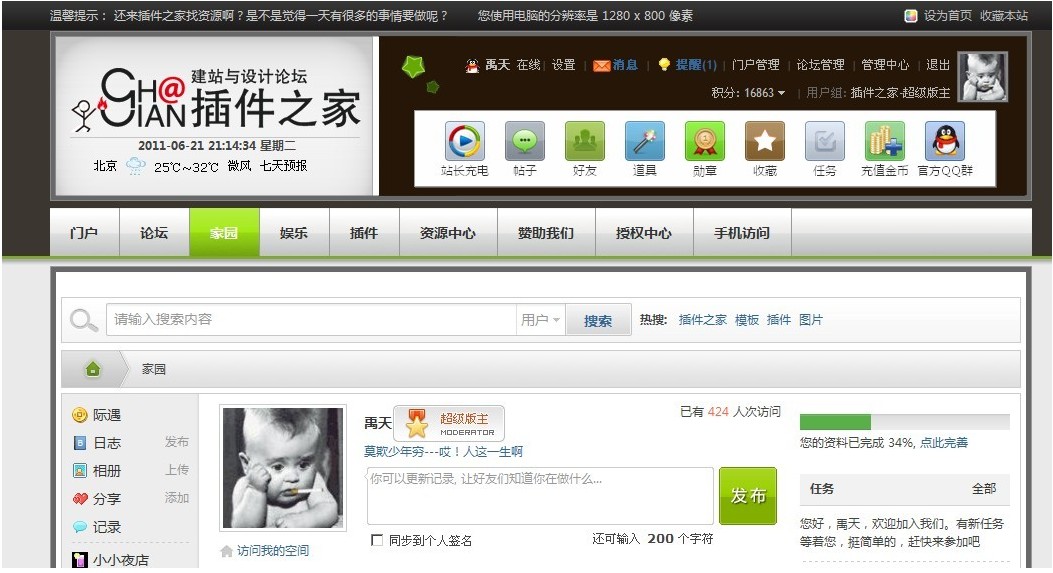This screenshot has height=573, width=1053.
Task: Click the 搜索 search button
Action: (598, 320)
